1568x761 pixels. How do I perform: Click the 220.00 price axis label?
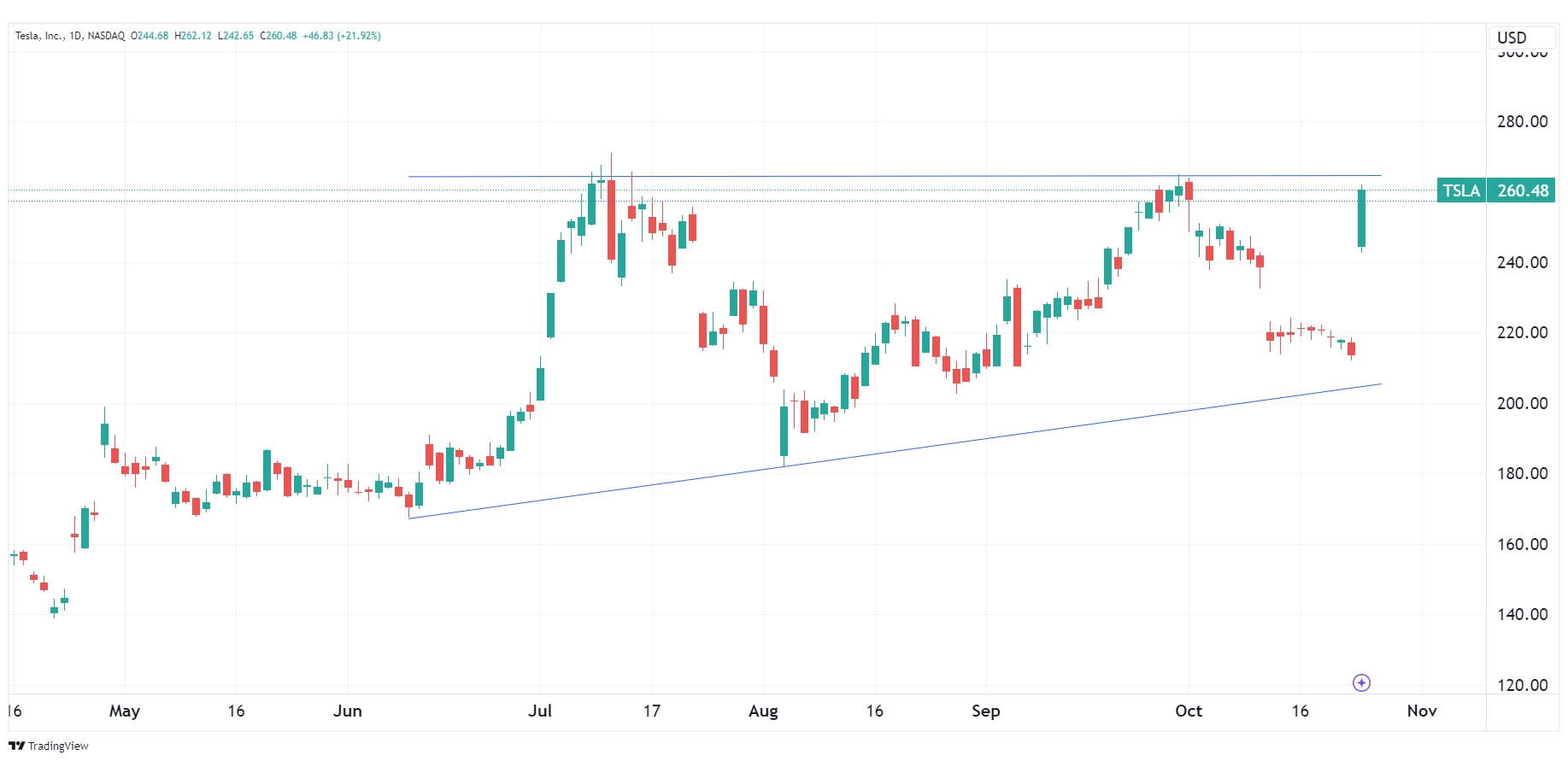coord(1522,332)
